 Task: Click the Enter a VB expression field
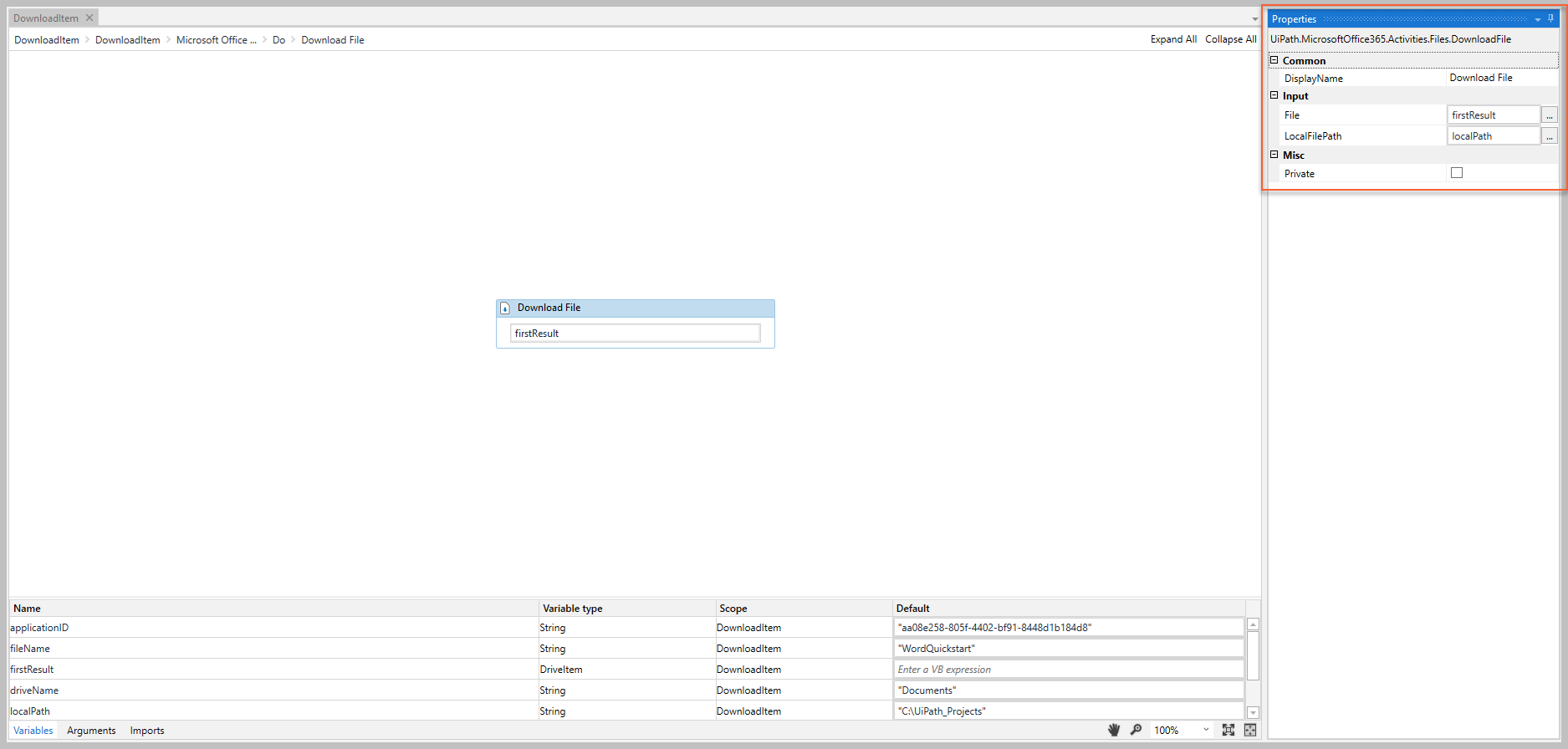tap(1069, 670)
